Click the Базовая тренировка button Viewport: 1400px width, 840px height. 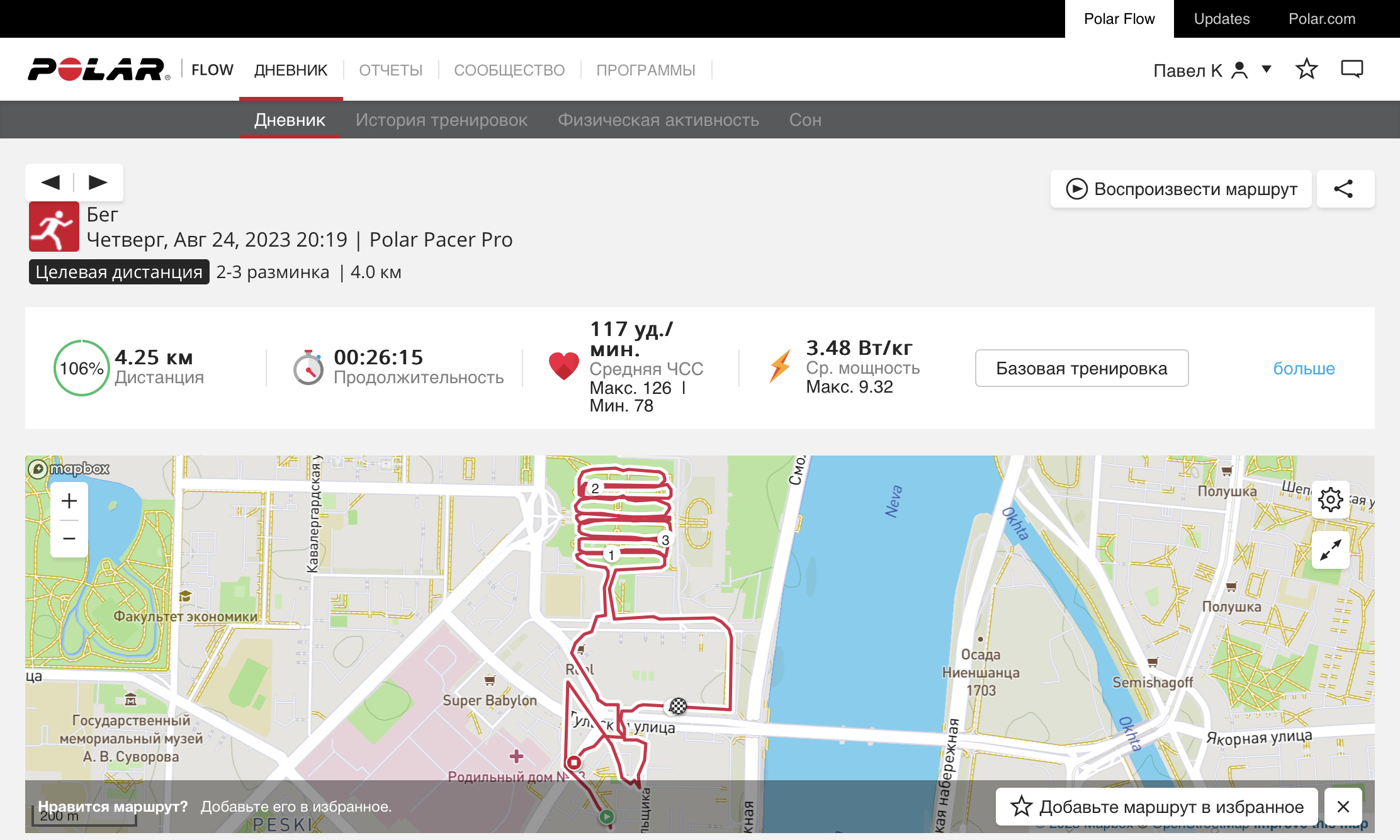pyautogui.click(x=1081, y=368)
